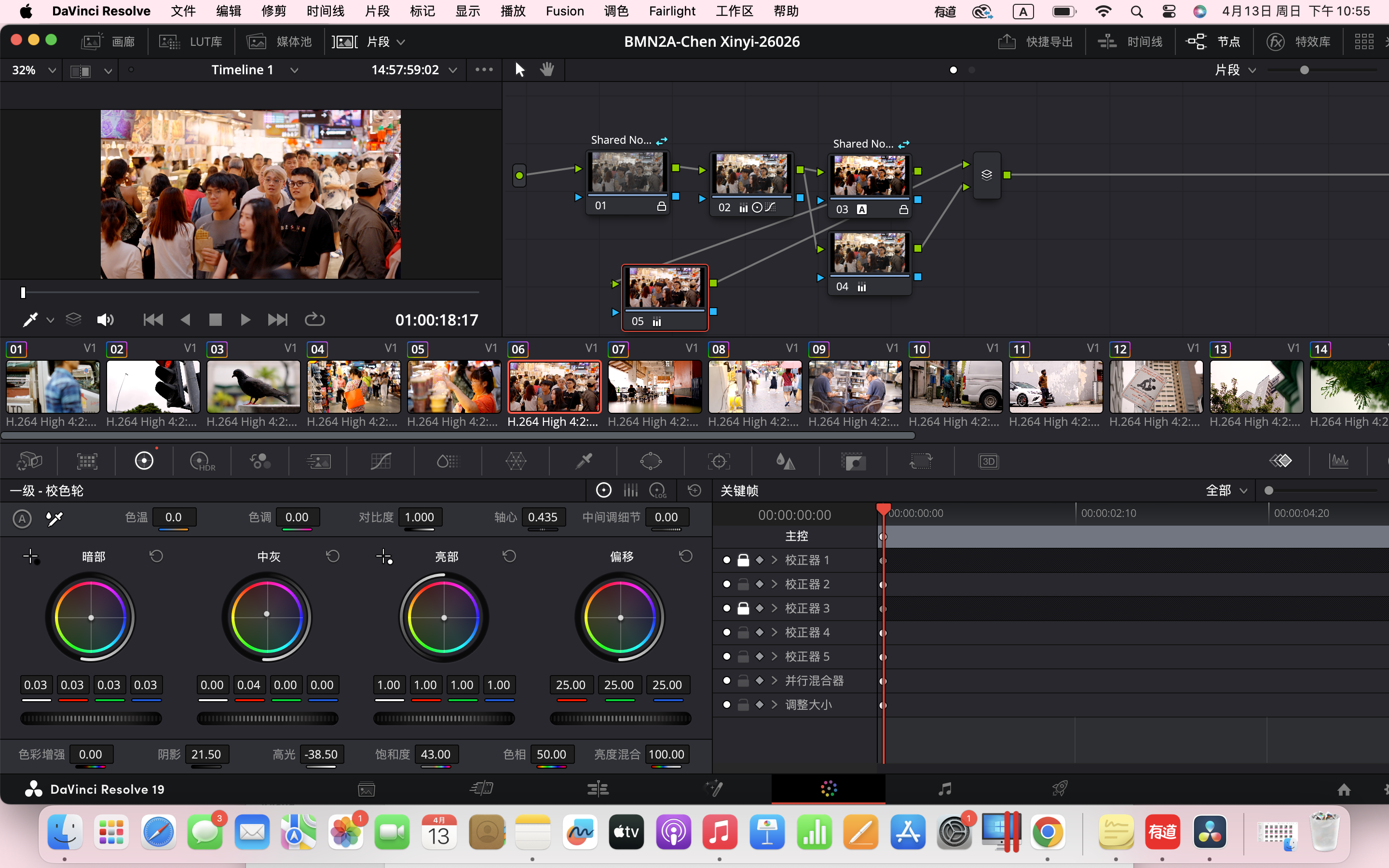1389x868 pixels.
Task: Open the Tracker panel
Action: point(719,461)
